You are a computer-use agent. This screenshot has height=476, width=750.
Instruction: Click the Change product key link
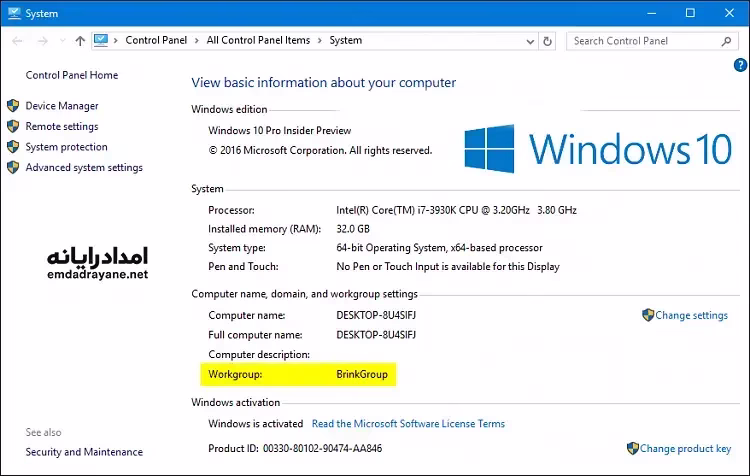click(x=685, y=449)
